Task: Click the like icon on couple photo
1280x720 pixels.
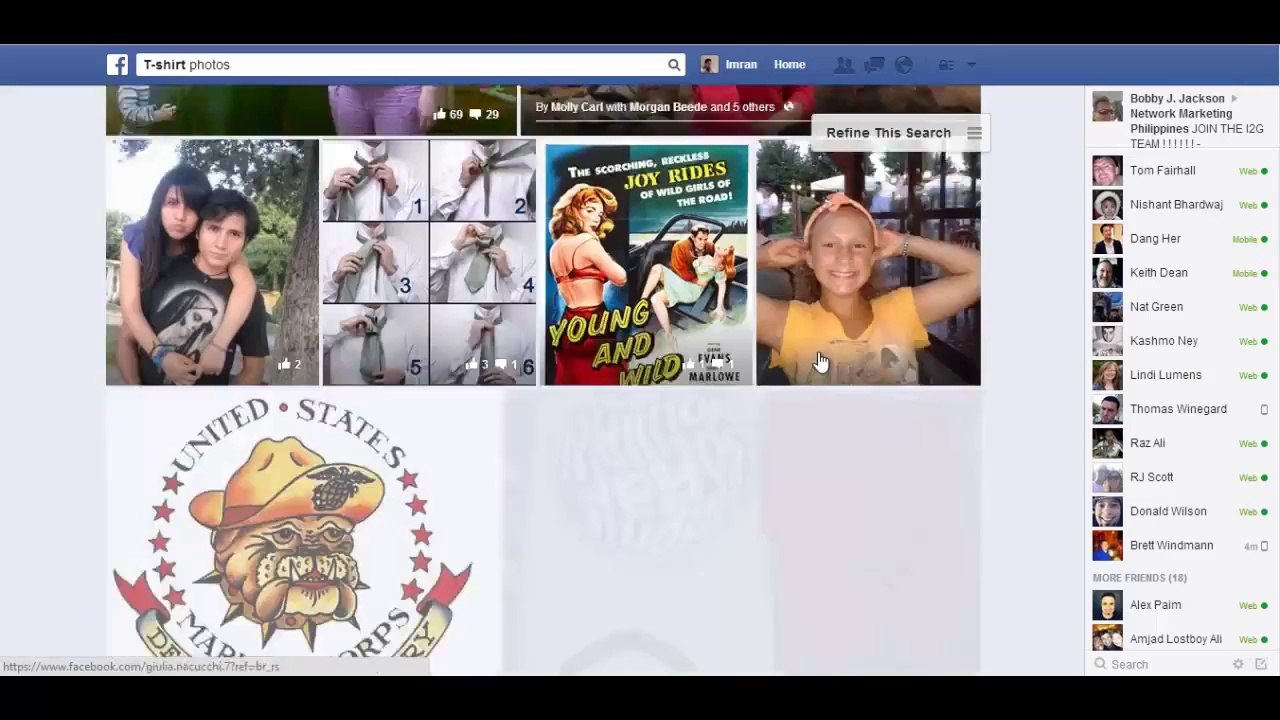Action: tap(284, 364)
